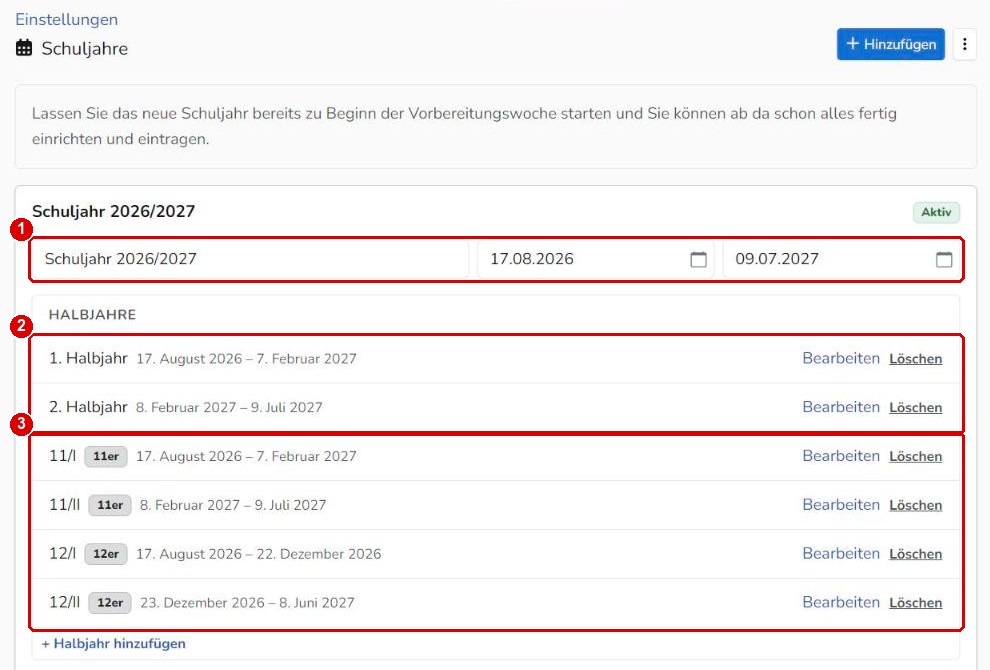Edit the 2. Halbjahr entry
This screenshot has height=670, width=990.
coord(840,407)
